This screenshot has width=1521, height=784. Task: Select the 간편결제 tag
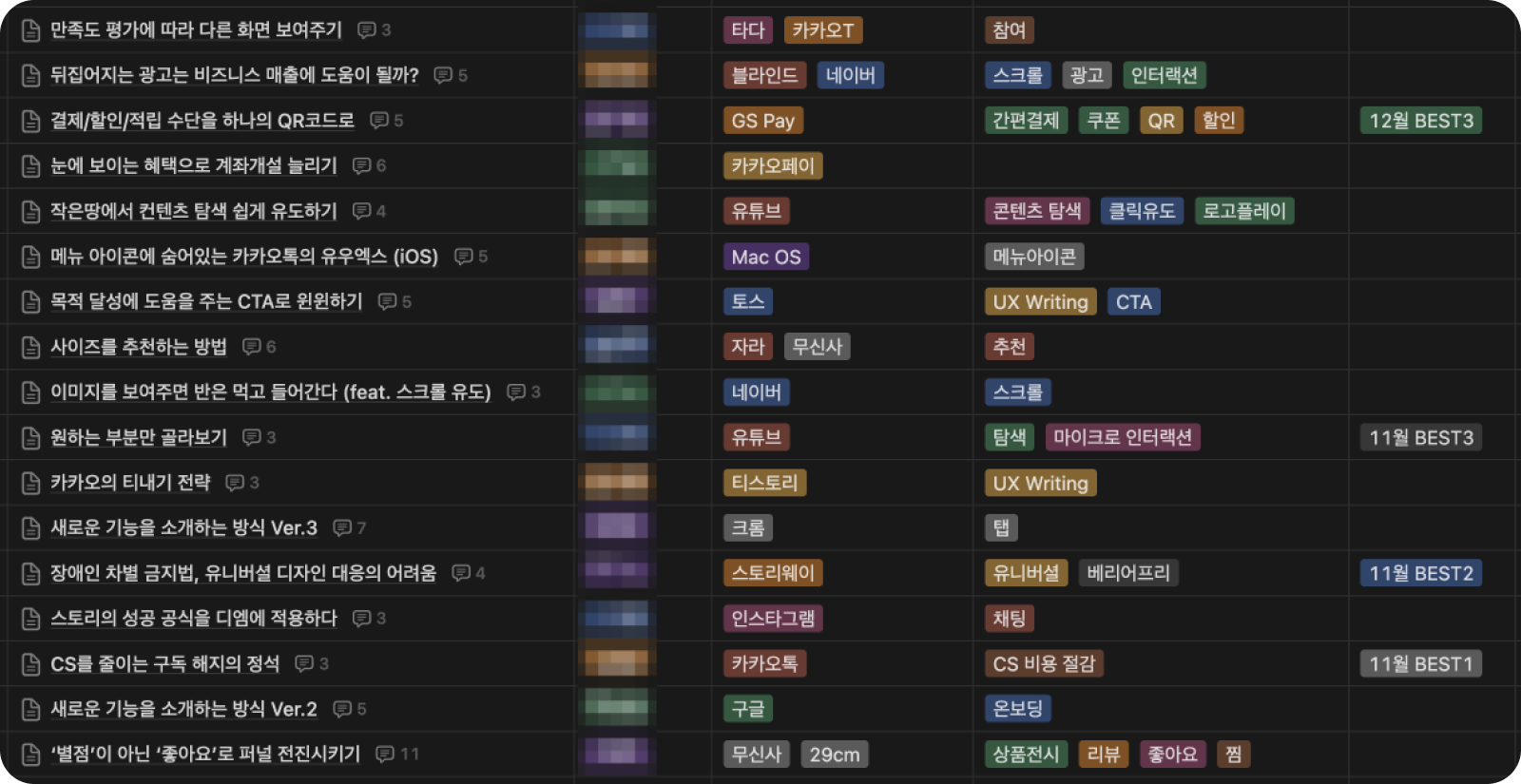point(1026,121)
